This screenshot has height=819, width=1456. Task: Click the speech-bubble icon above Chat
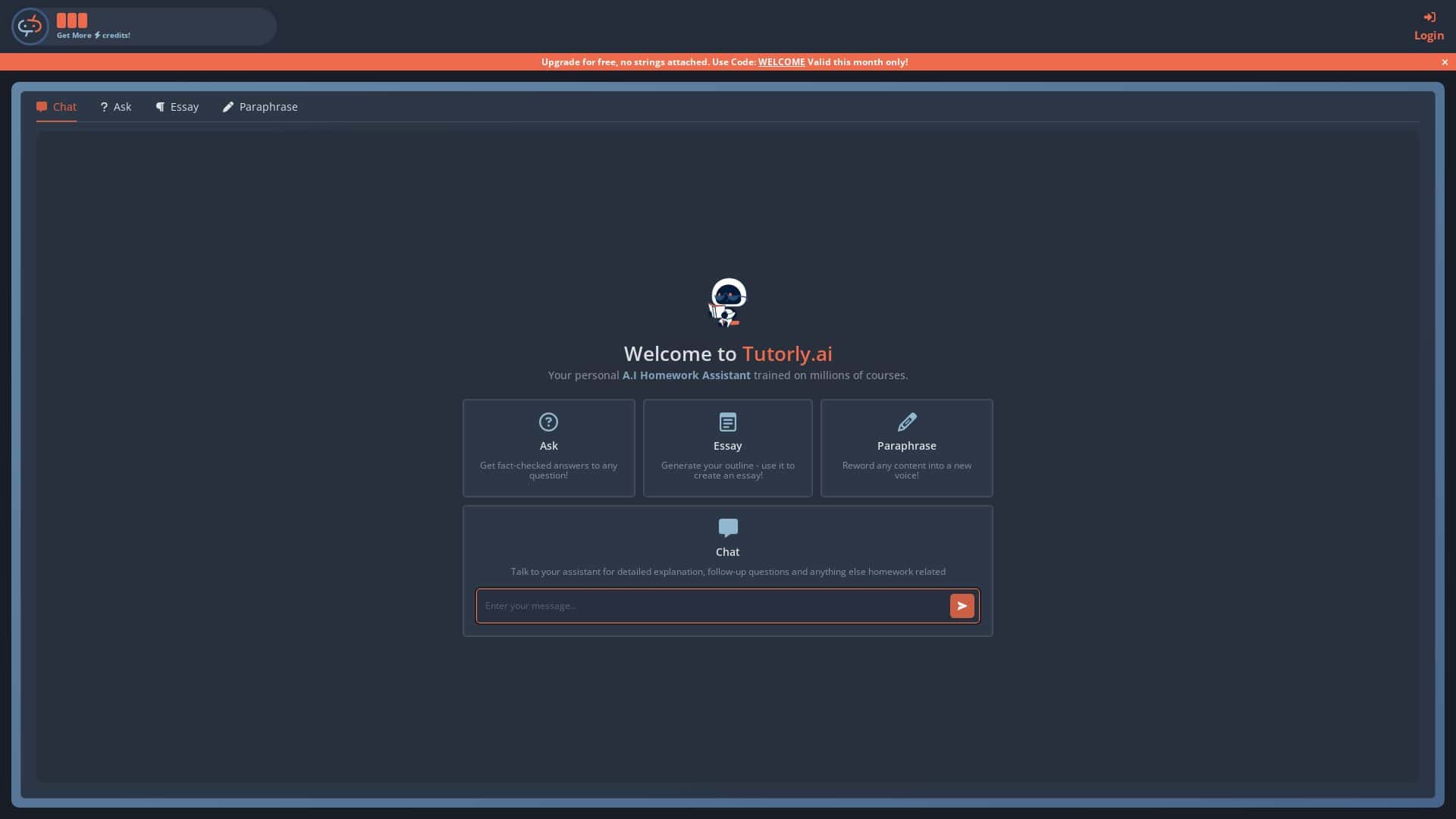[x=727, y=528]
